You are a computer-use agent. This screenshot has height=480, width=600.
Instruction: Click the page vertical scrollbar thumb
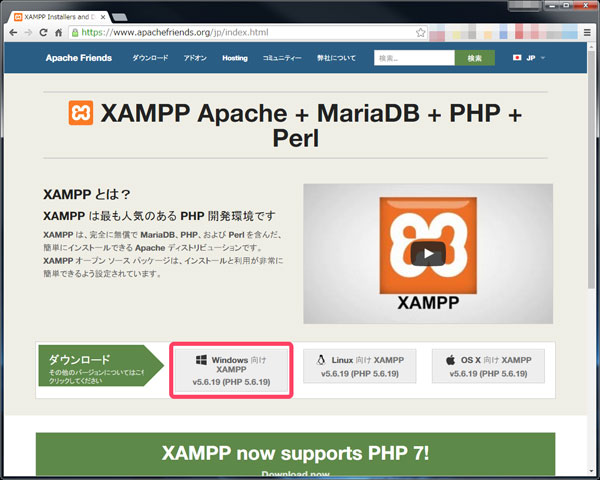tap(592, 168)
